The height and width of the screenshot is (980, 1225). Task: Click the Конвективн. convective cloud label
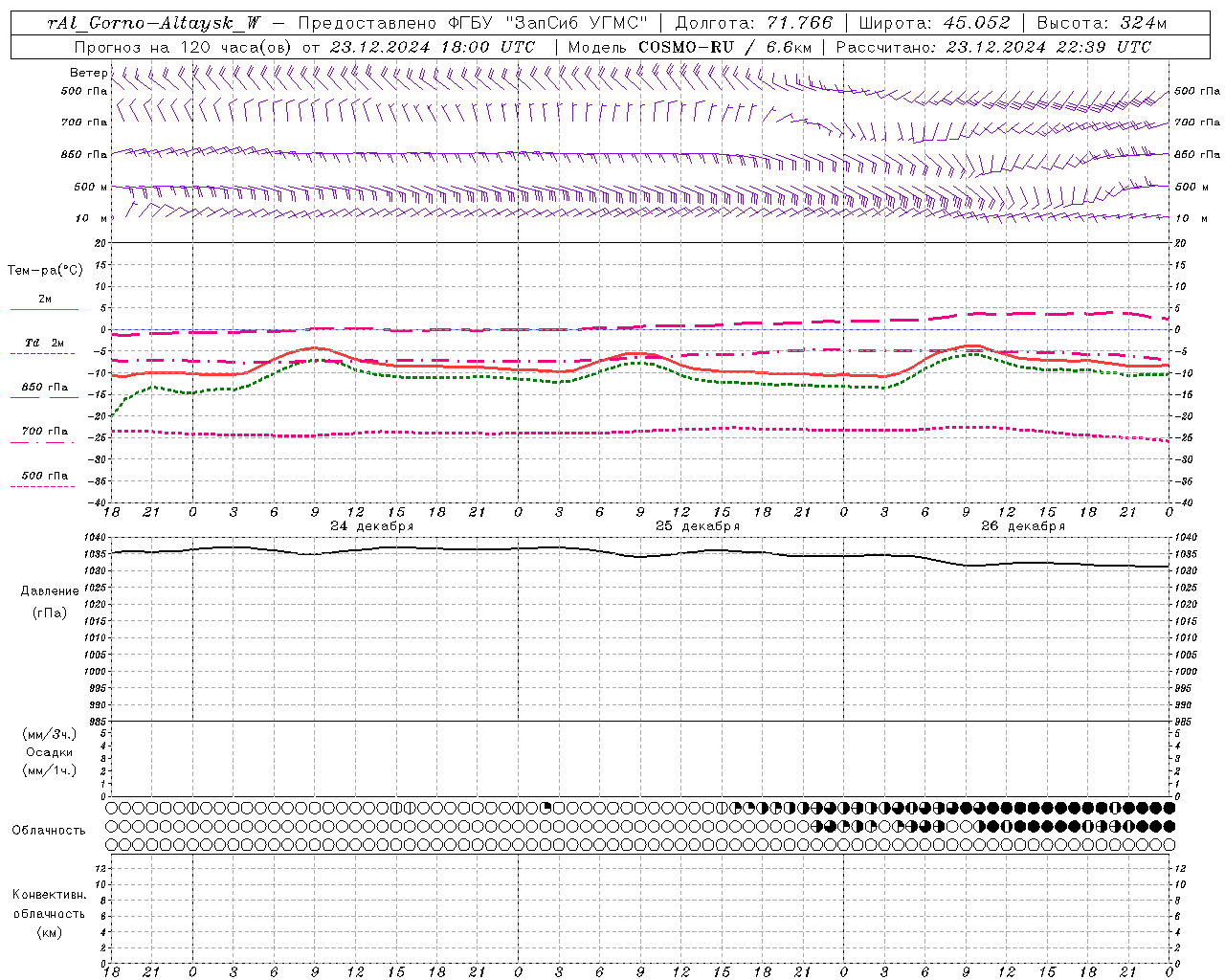pyautogui.click(x=49, y=895)
